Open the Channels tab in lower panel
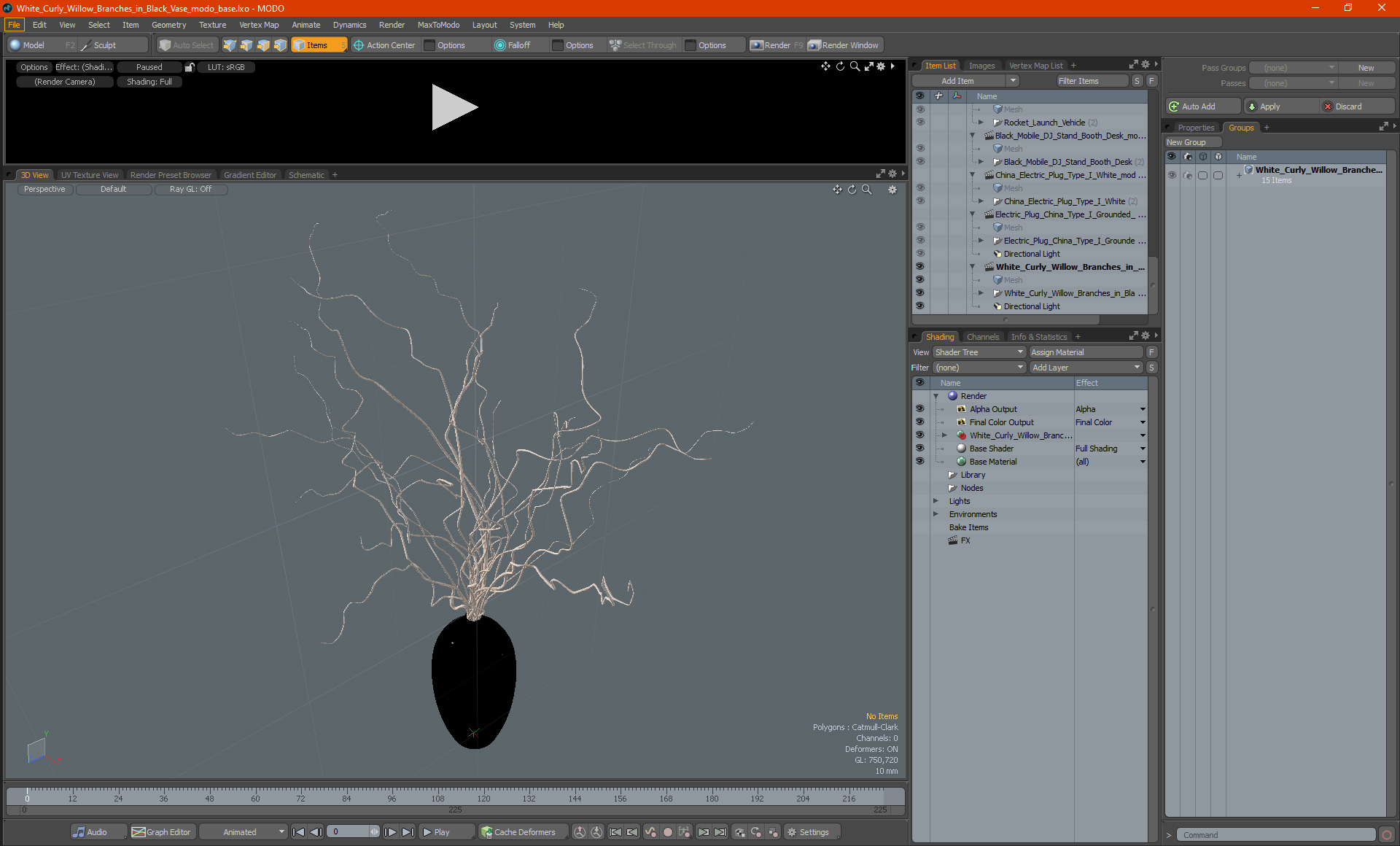This screenshot has width=1400, height=846. (x=981, y=336)
